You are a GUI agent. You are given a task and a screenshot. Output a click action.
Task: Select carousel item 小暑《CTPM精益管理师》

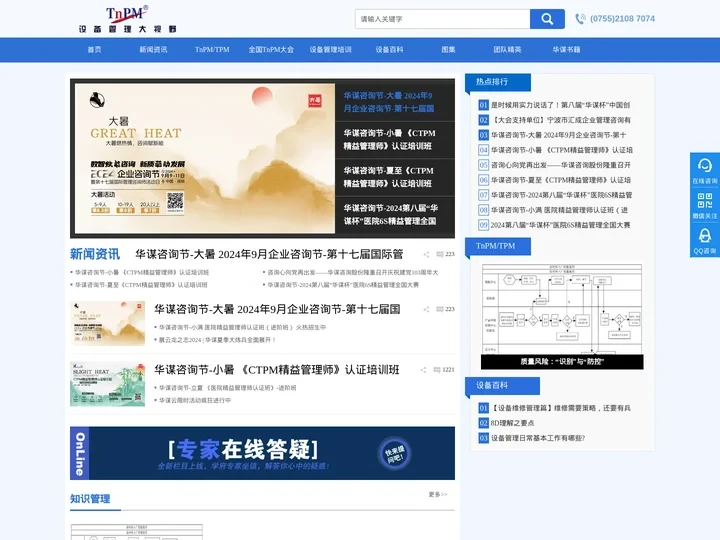click(x=395, y=140)
